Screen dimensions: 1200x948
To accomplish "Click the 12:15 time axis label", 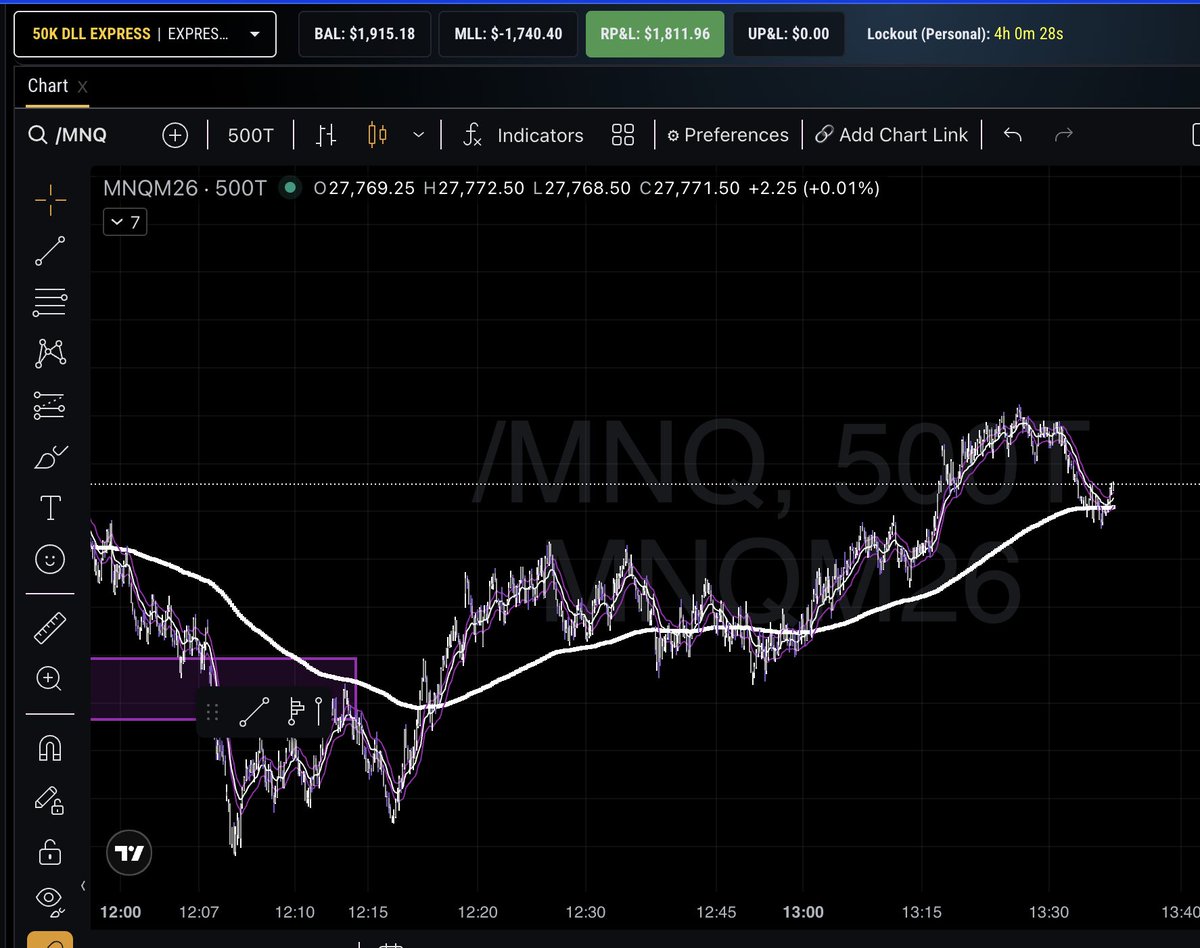I will pos(367,912).
